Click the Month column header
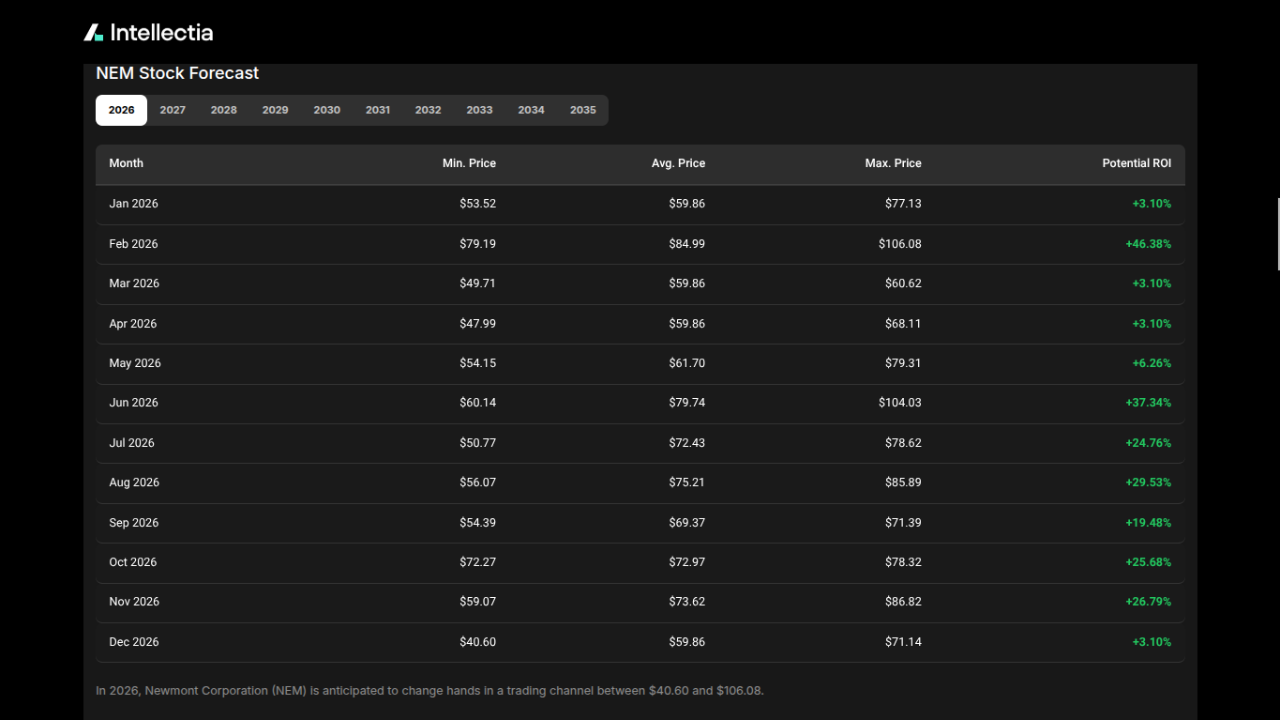Screen dimensions: 1280x720 click(x=126, y=163)
